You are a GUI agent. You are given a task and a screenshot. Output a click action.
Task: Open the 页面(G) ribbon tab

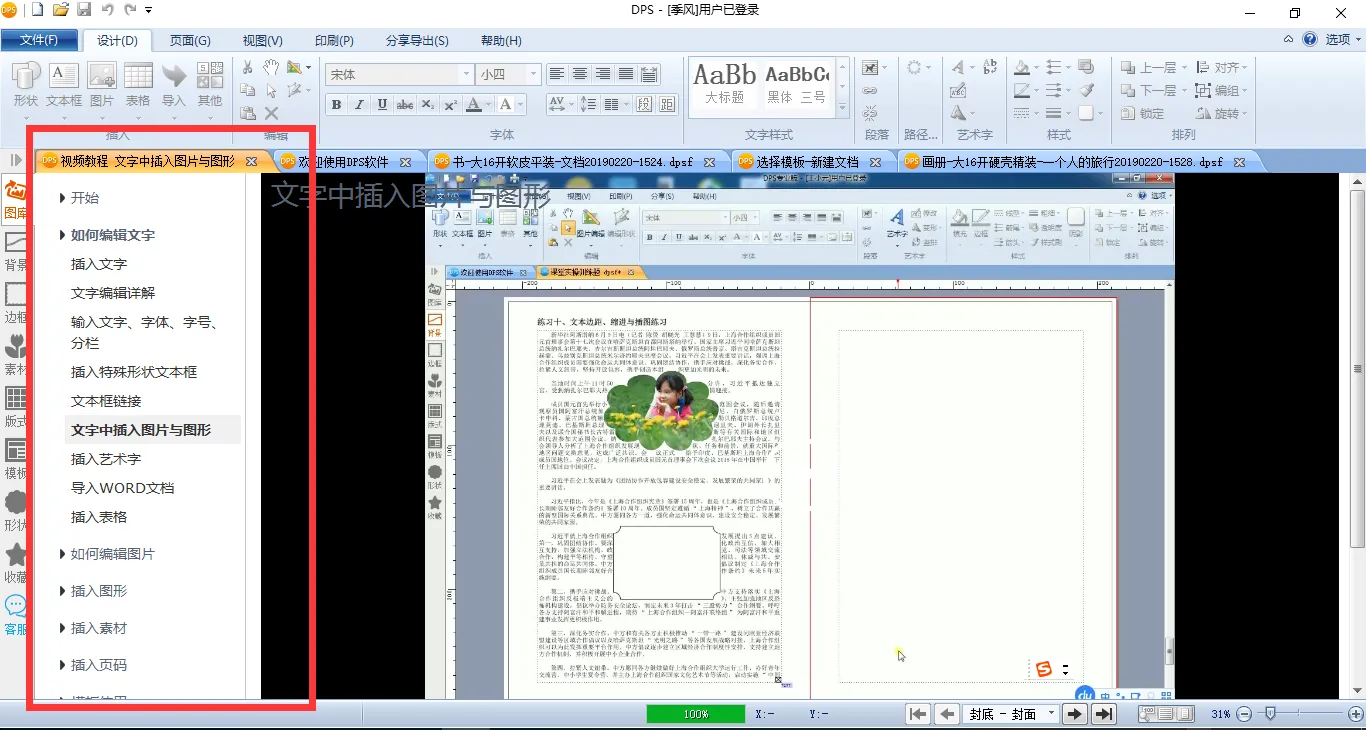tap(189, 40)
